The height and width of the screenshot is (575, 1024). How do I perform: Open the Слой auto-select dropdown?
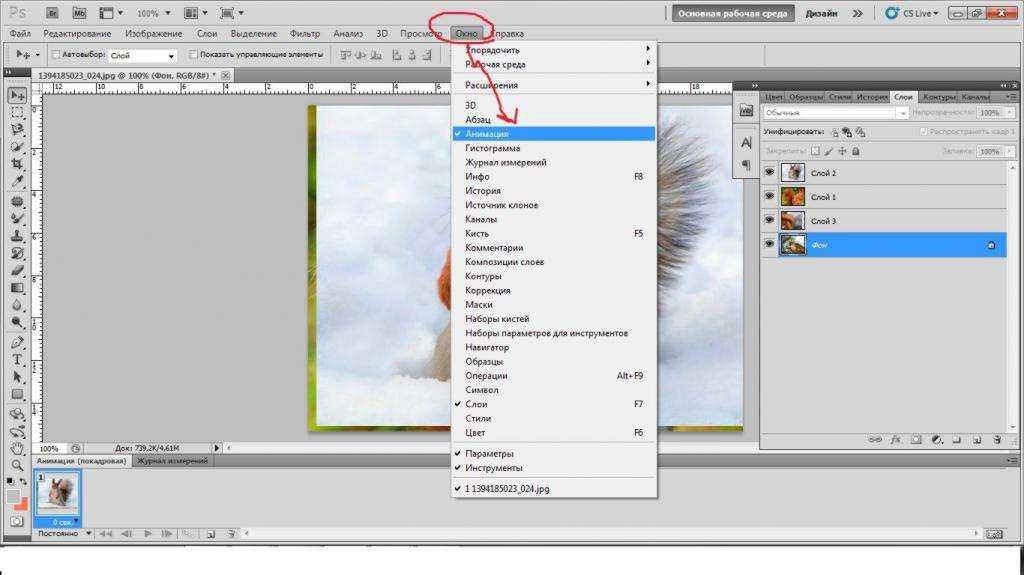(143, 56)
